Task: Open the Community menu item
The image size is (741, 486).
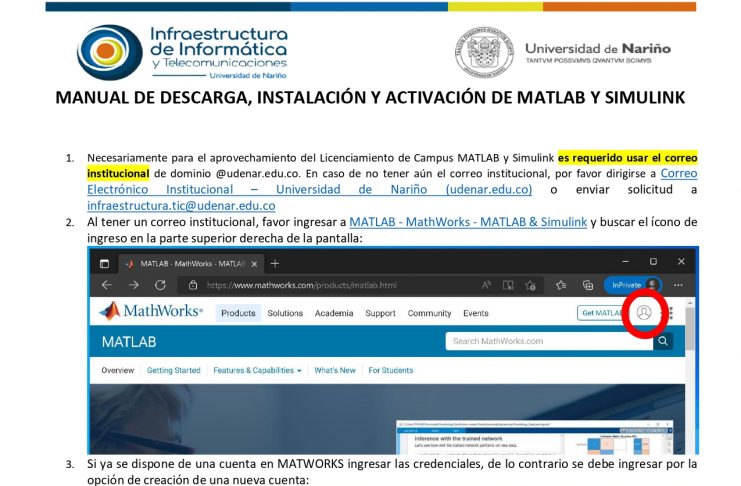Action: pos(430,313)
